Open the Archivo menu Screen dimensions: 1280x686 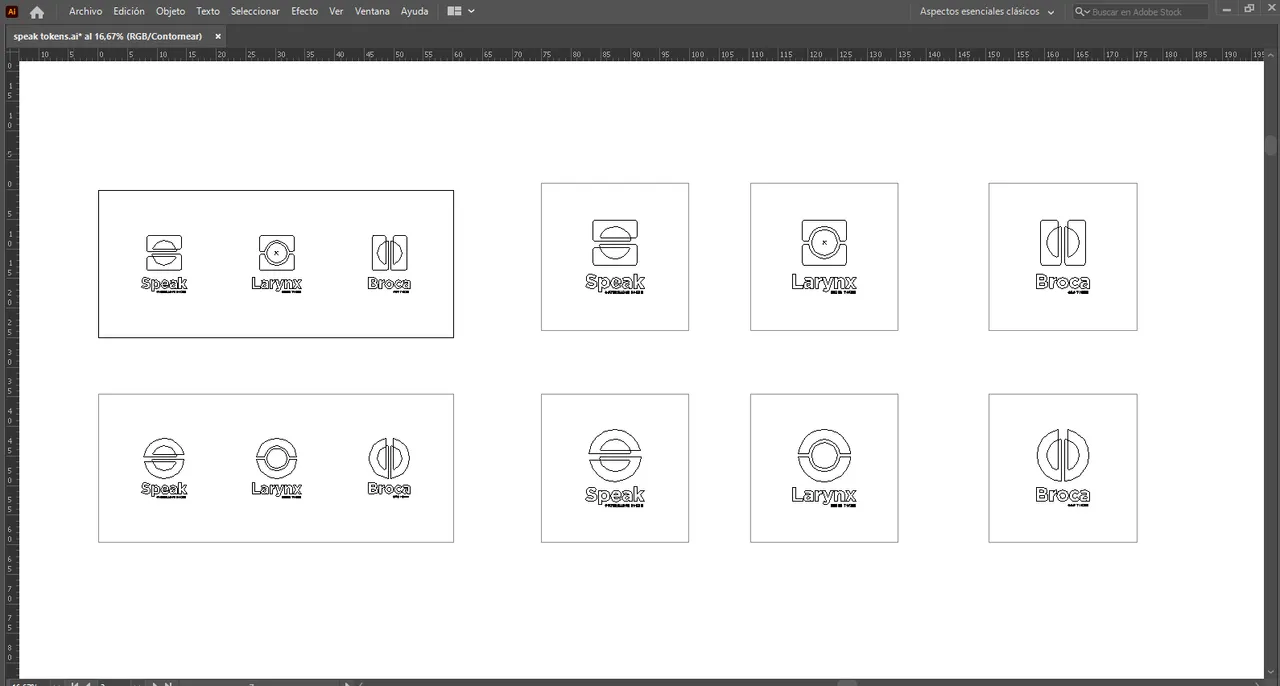(85, 11)
